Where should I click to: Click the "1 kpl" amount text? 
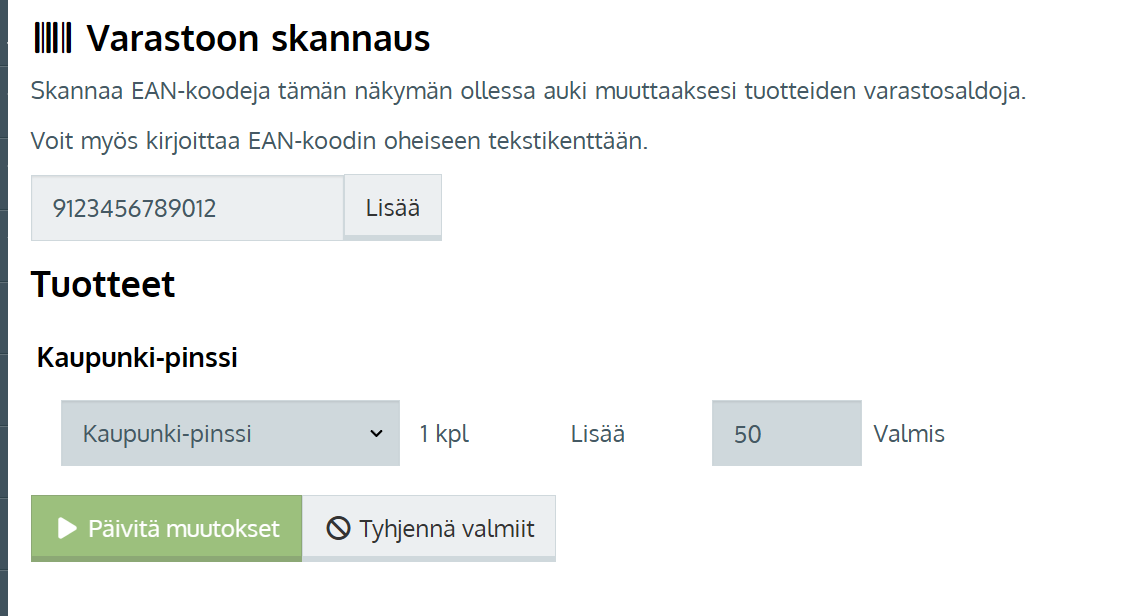click(x=444, y=434)
